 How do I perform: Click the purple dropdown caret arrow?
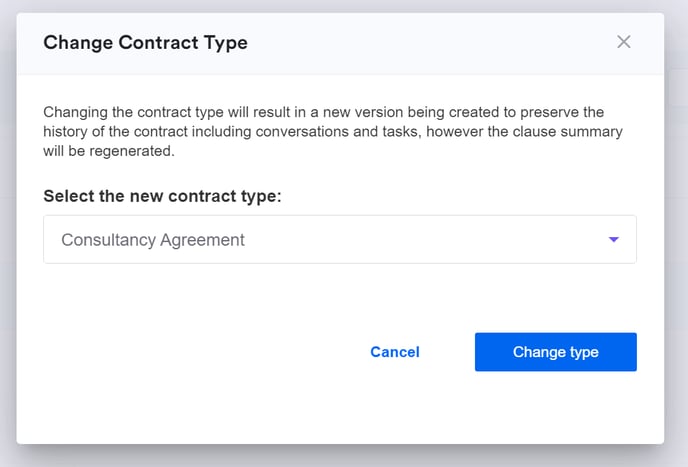tap(614, 240)
